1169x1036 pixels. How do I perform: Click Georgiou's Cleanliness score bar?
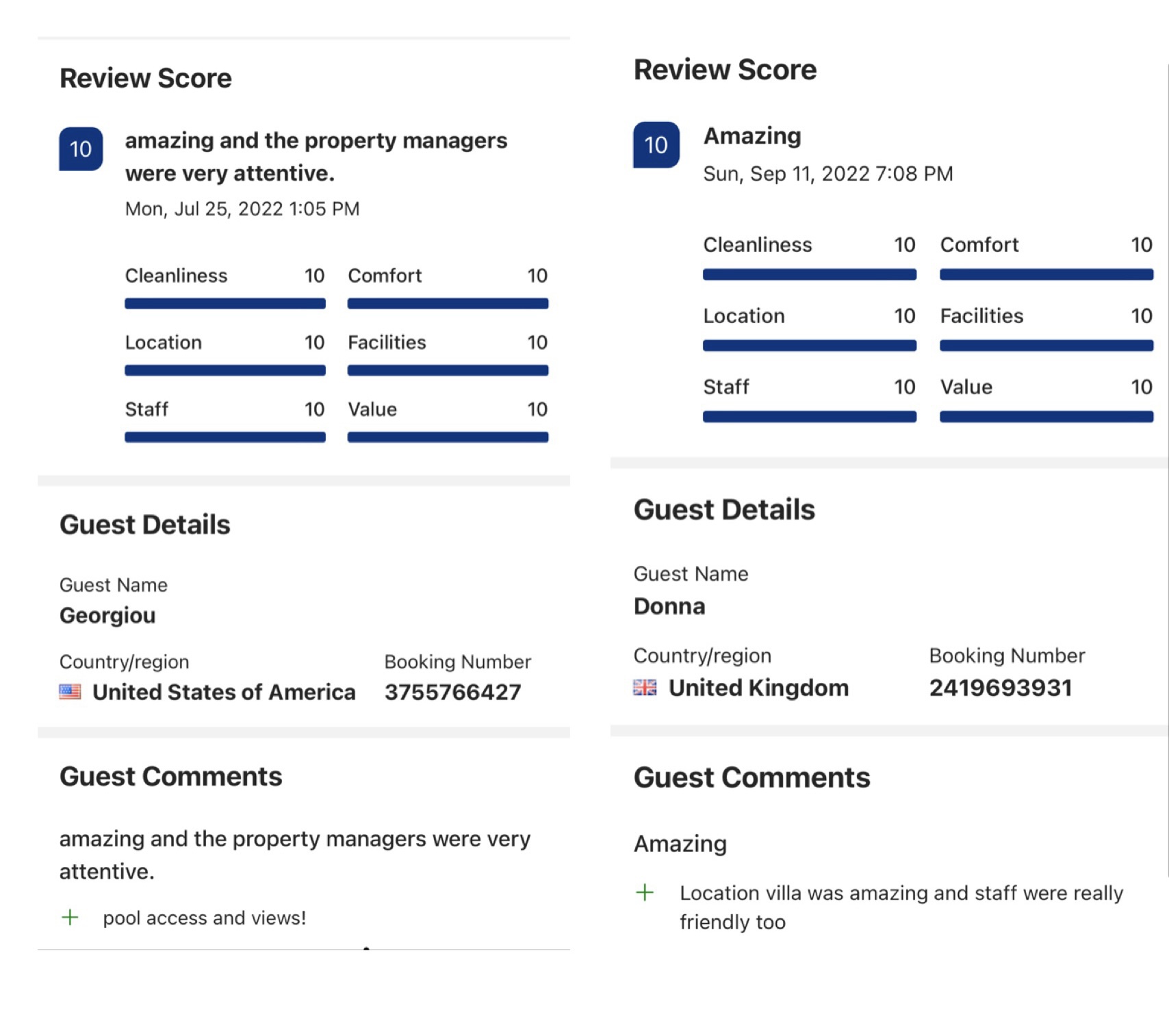point(224,303)
